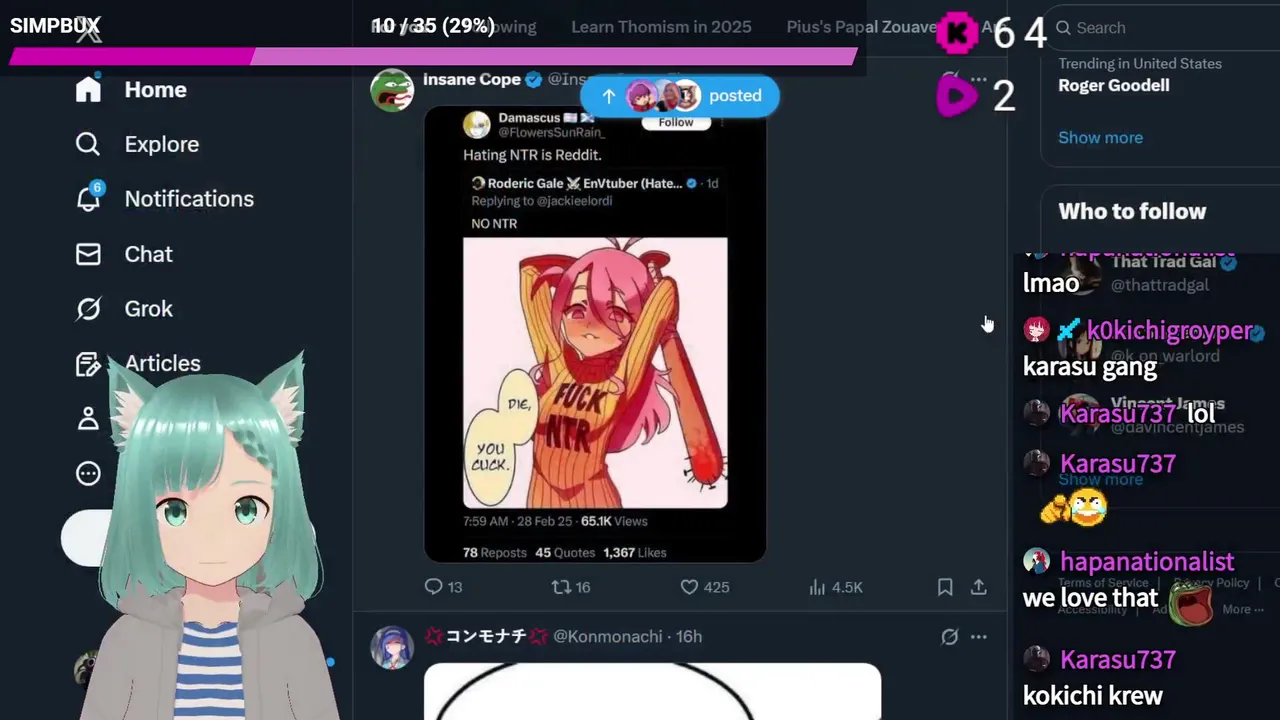
Task: Open Notifications bell icon
Action: tap(88, 198)
